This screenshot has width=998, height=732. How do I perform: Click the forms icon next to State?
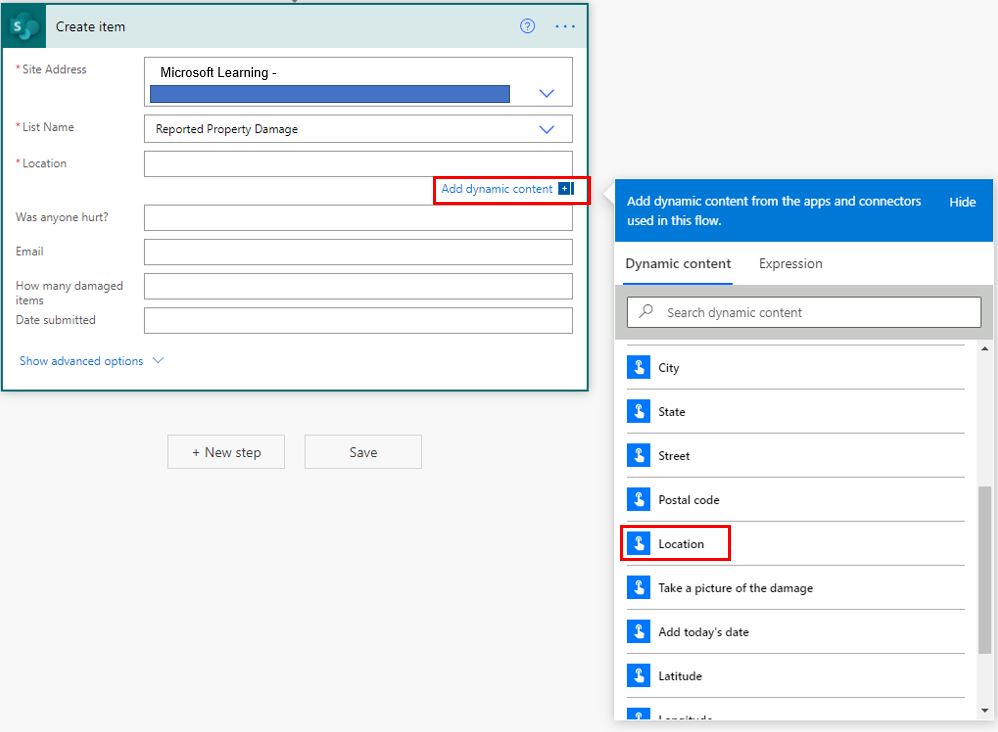click(x=638, y=411)
